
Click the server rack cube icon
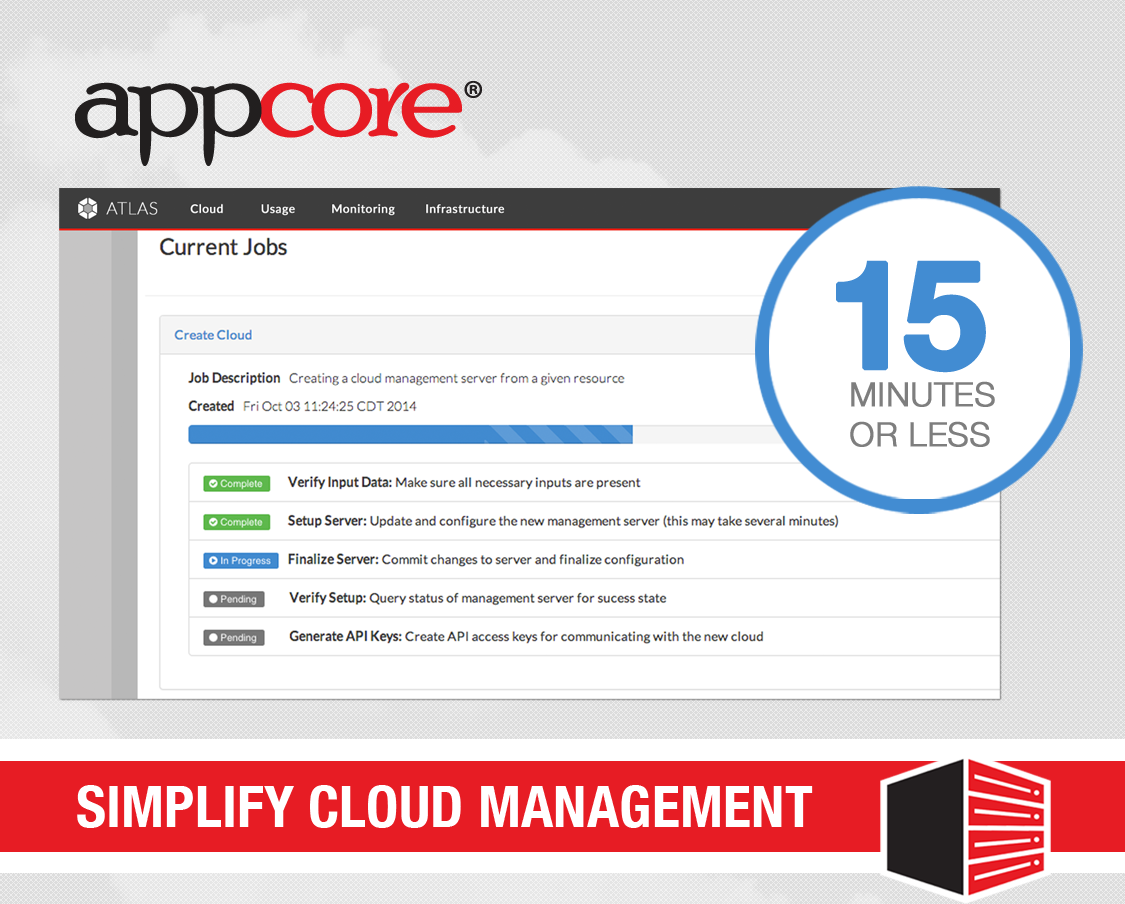[967, 829]
